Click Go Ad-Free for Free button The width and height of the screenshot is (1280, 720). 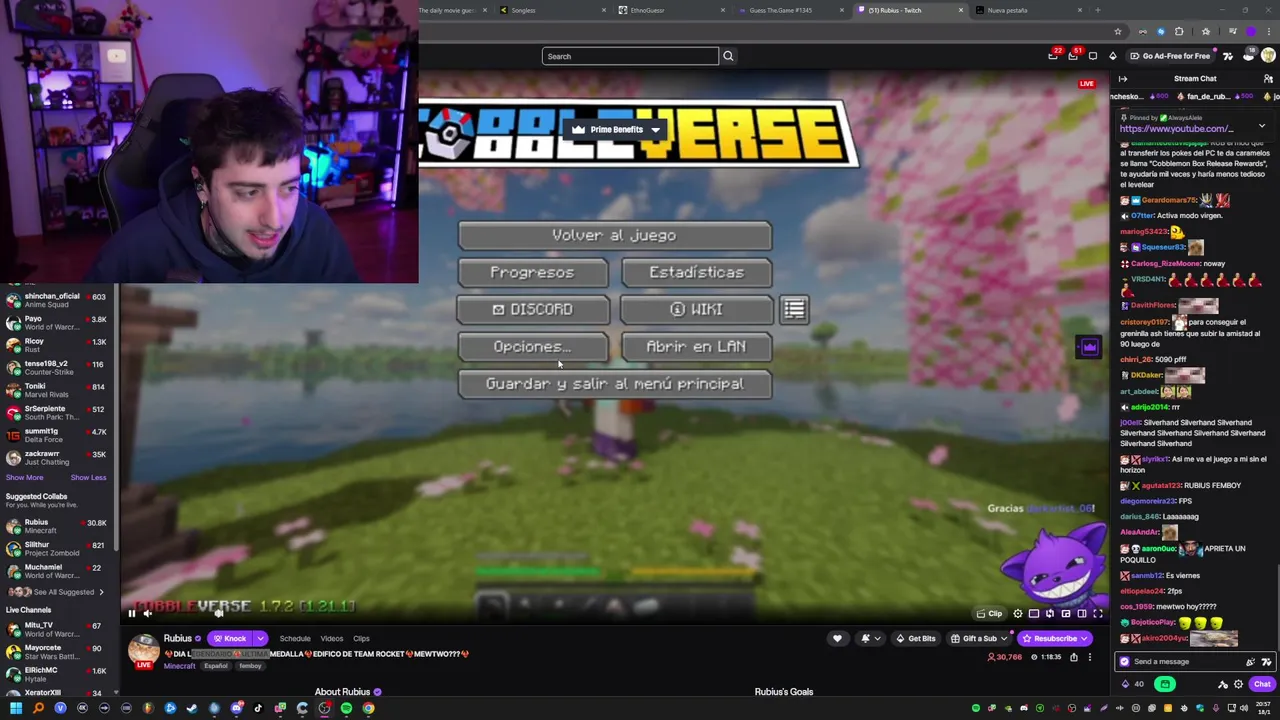pos(1169,56)
